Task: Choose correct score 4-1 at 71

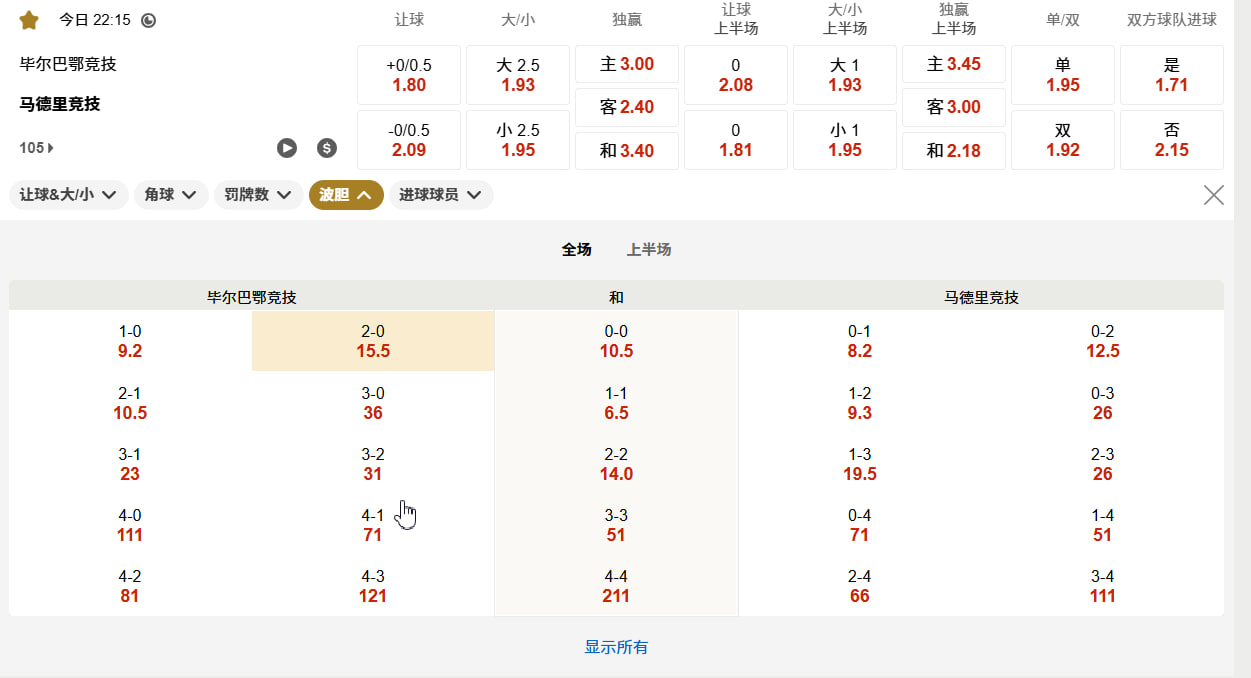Action: 373,525
